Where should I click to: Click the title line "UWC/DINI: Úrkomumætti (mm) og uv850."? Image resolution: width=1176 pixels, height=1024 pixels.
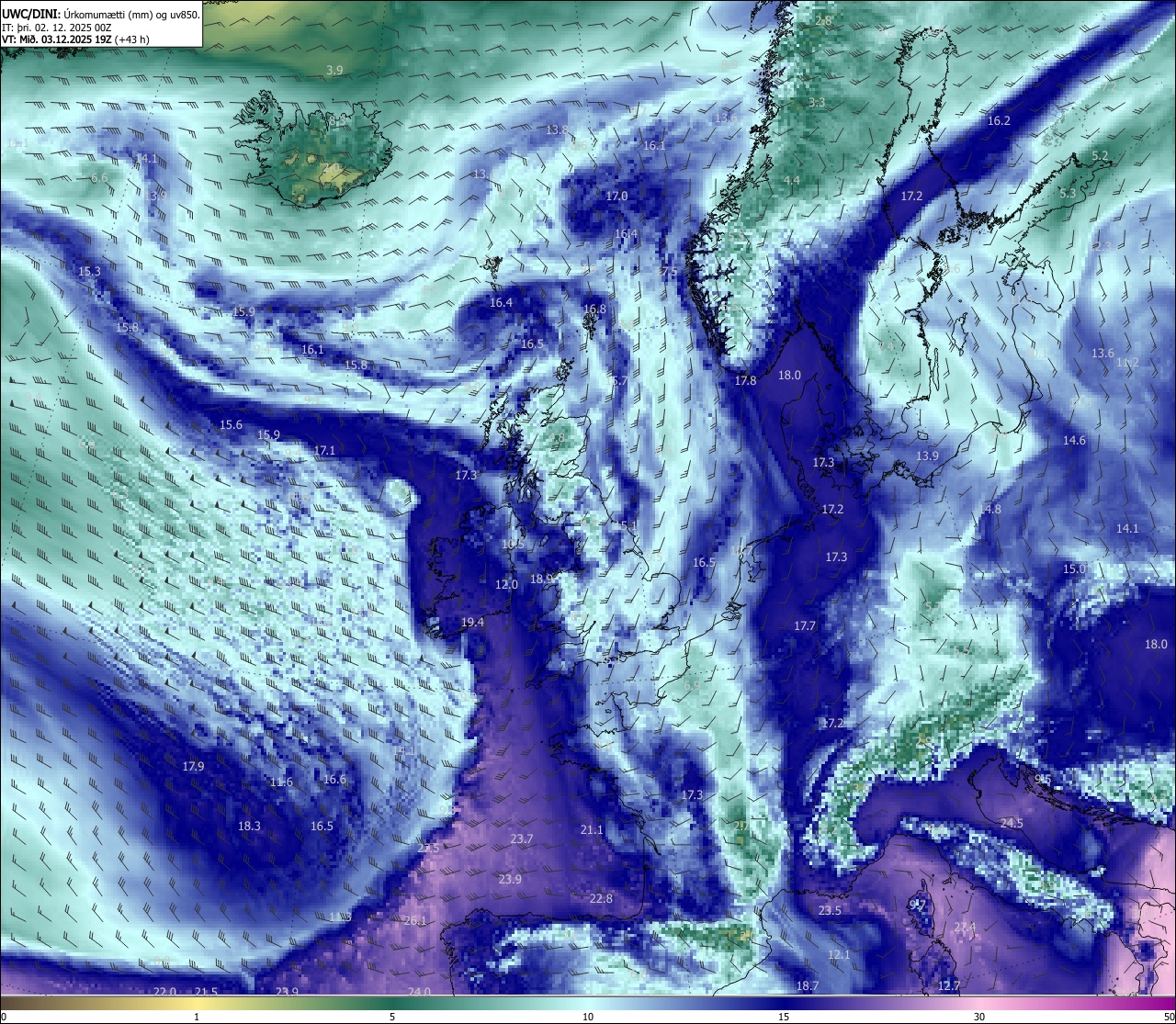coord(101,15)
